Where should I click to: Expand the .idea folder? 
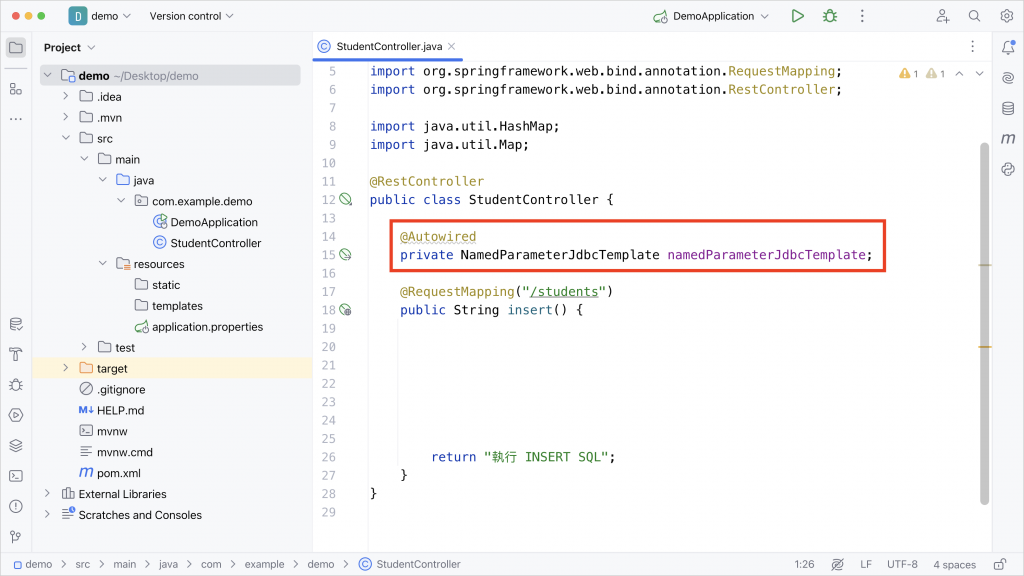tap(65, 97)
